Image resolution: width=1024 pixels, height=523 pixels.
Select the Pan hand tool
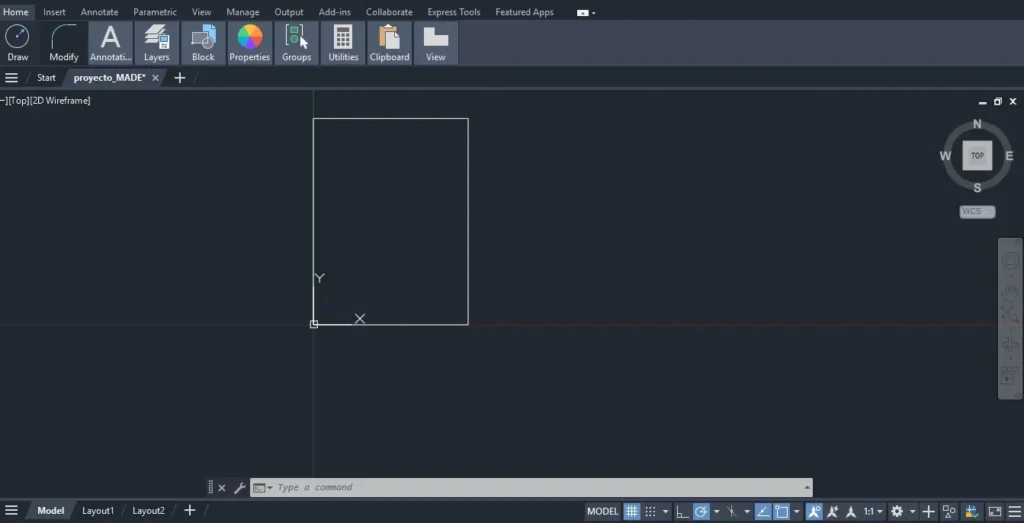(x=1010, y=292)
